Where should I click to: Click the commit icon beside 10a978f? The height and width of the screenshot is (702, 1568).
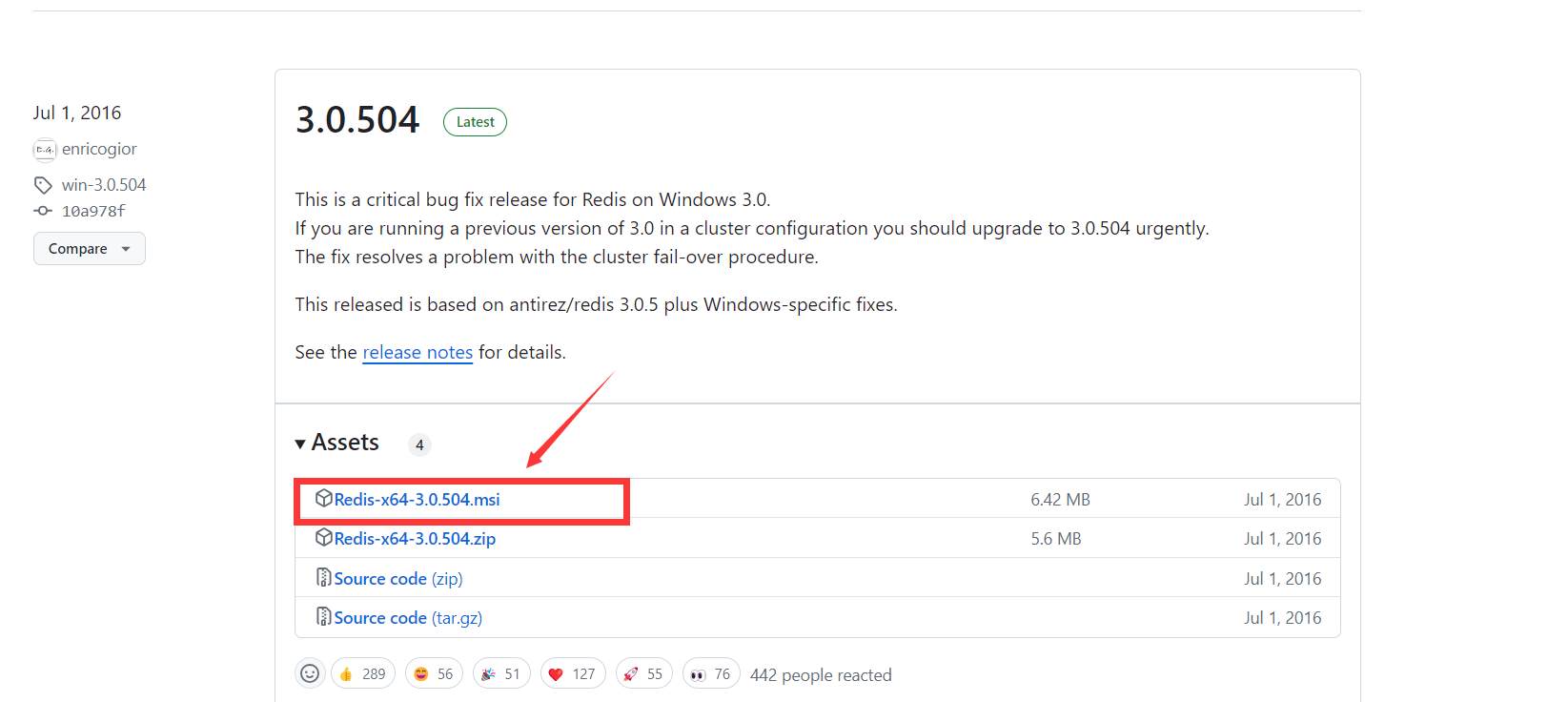[43, 211]
